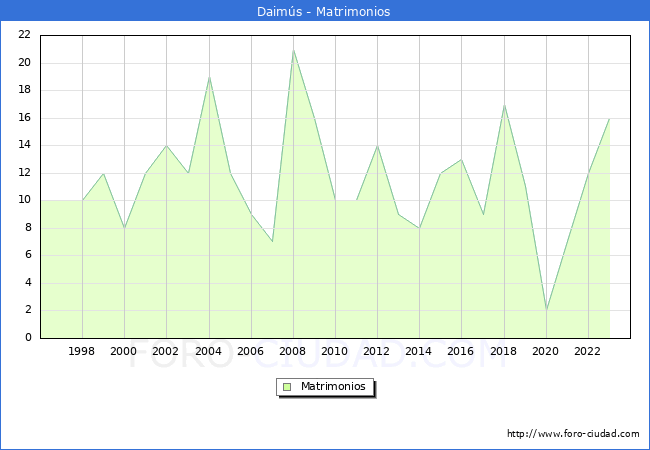Select the 2014 x-axis label
650x450 pixels.
(x=419, y=351)
